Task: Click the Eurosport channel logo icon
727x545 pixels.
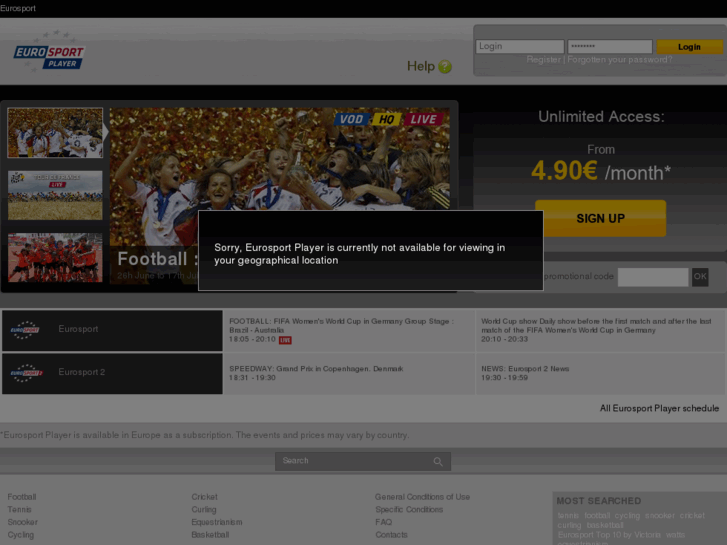Action: pyautogui.click(x=25, y=330)
